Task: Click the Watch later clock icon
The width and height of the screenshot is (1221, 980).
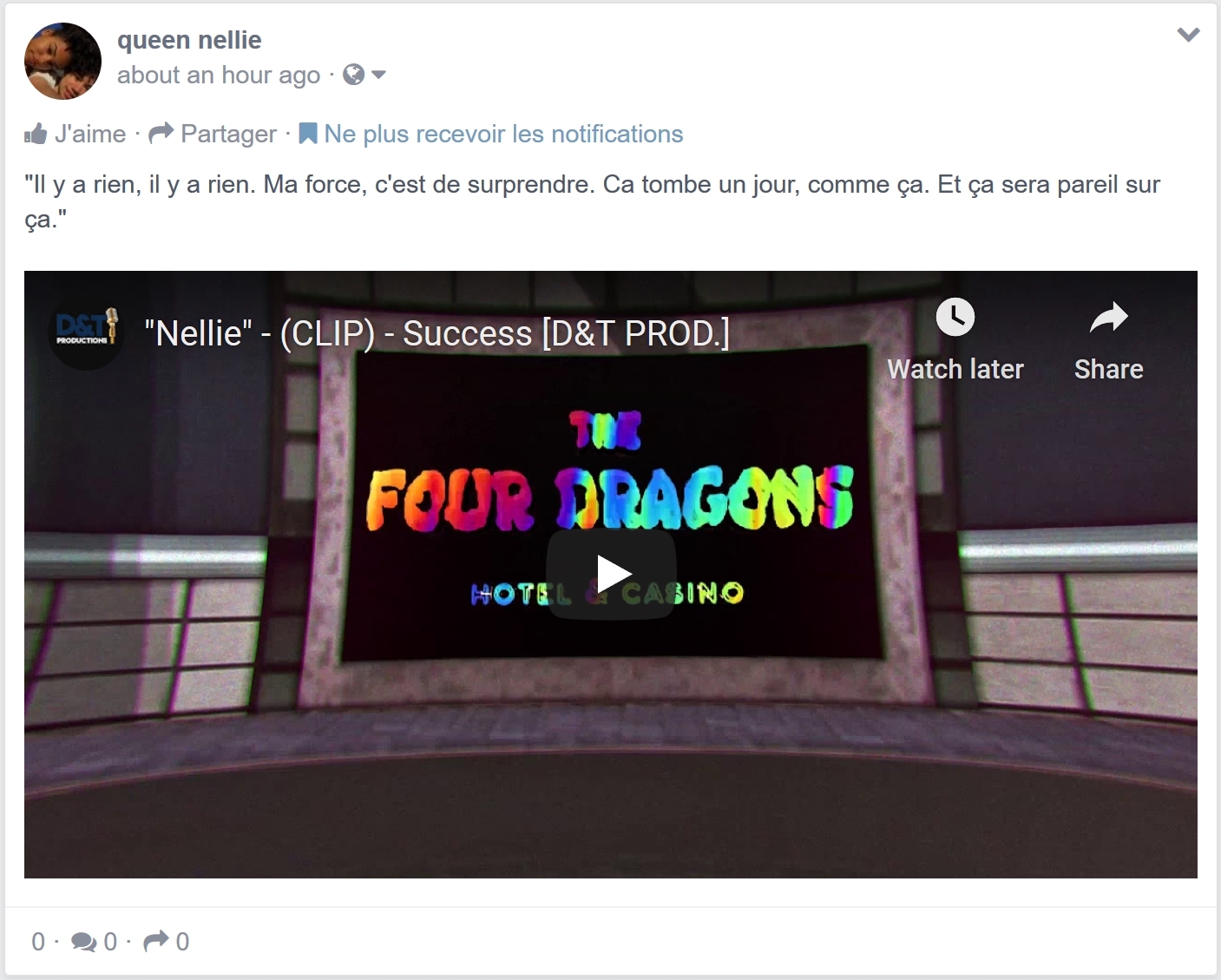Action: [955, 317]
